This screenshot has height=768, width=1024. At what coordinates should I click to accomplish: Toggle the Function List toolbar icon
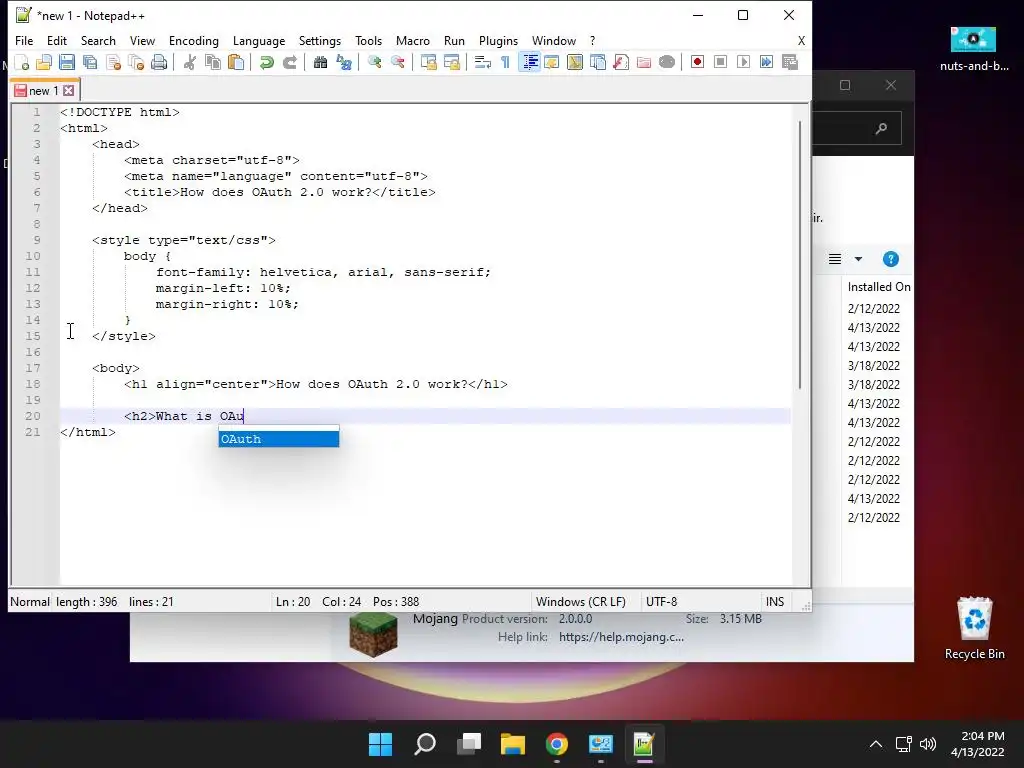tap(621, 62)
